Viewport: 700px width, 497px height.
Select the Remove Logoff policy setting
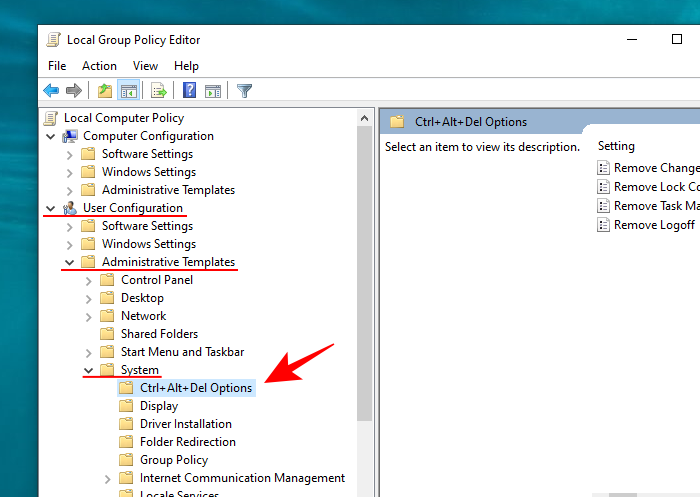(654, 225)
